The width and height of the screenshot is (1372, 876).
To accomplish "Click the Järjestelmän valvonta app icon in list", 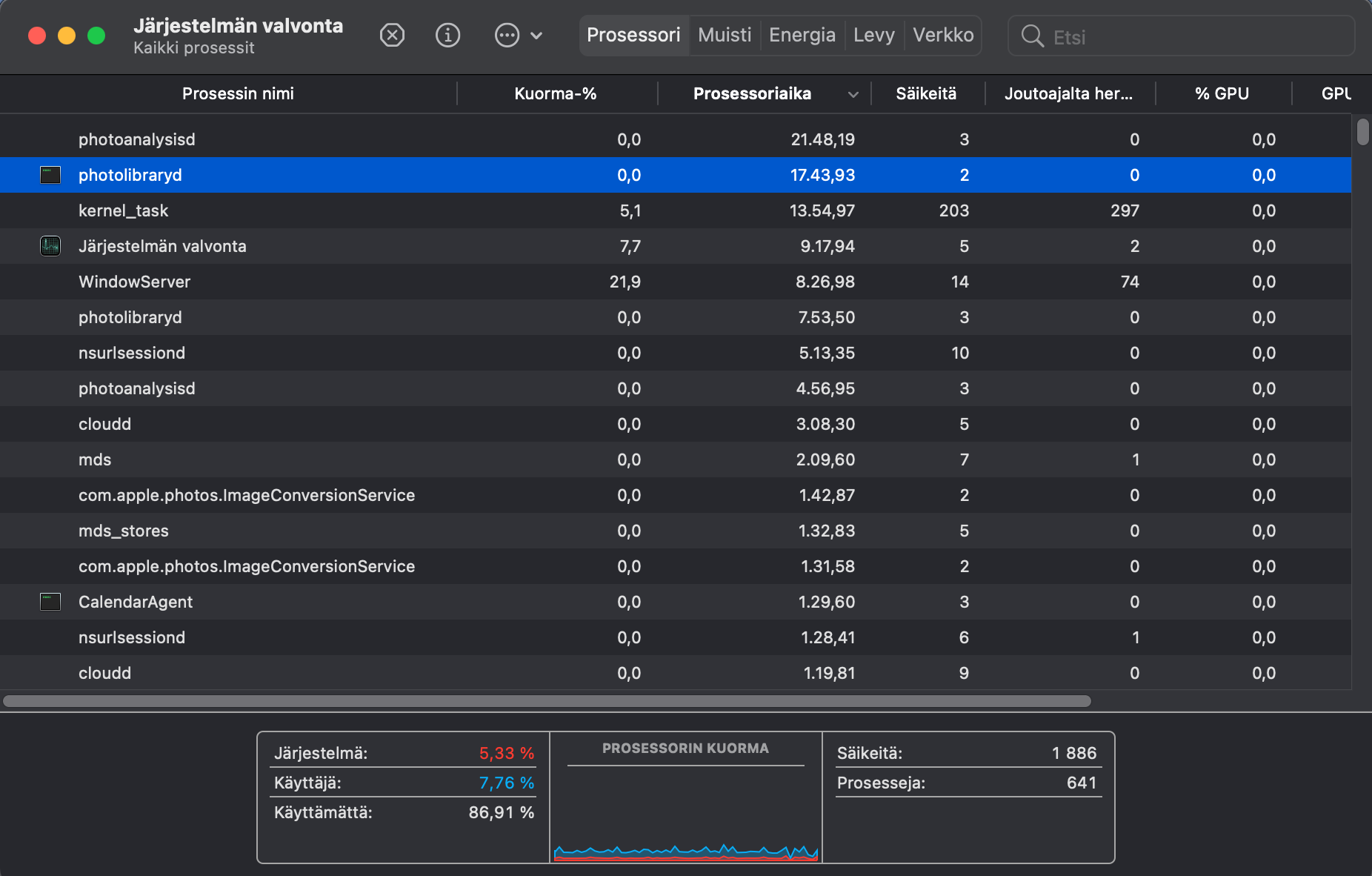I will point(50,246).
